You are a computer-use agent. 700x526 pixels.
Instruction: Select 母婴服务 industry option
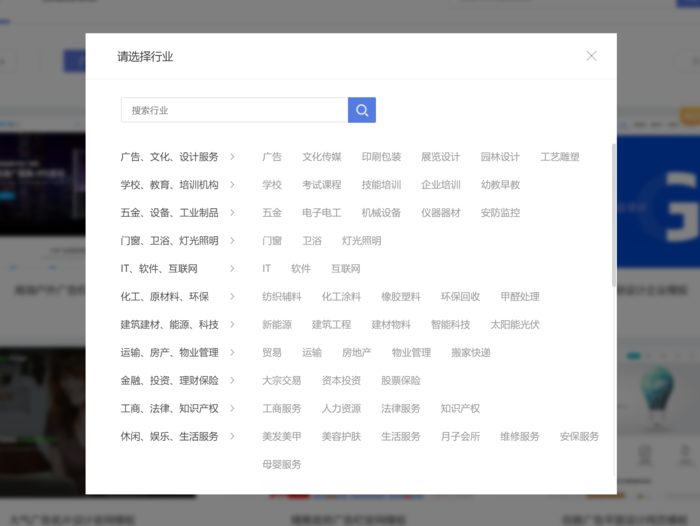point(282,464)
